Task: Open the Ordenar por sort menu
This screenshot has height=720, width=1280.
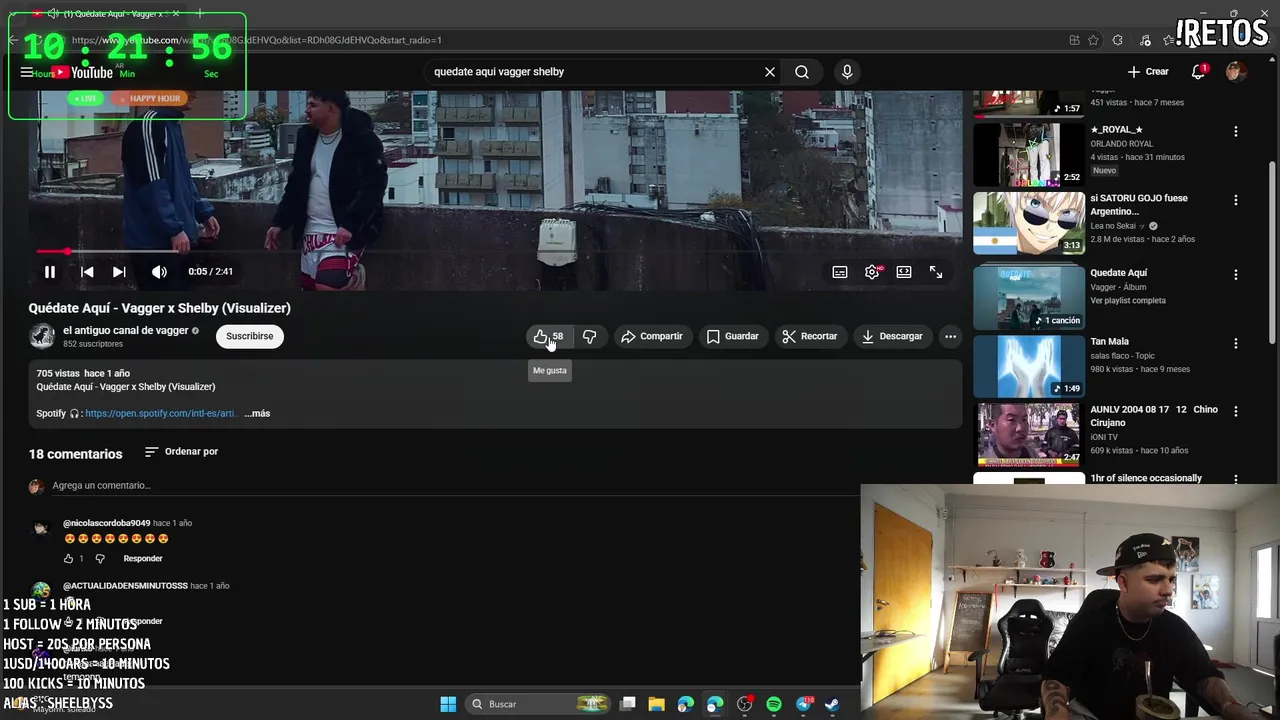Action: pyautogui.click(x=181, y=452)
